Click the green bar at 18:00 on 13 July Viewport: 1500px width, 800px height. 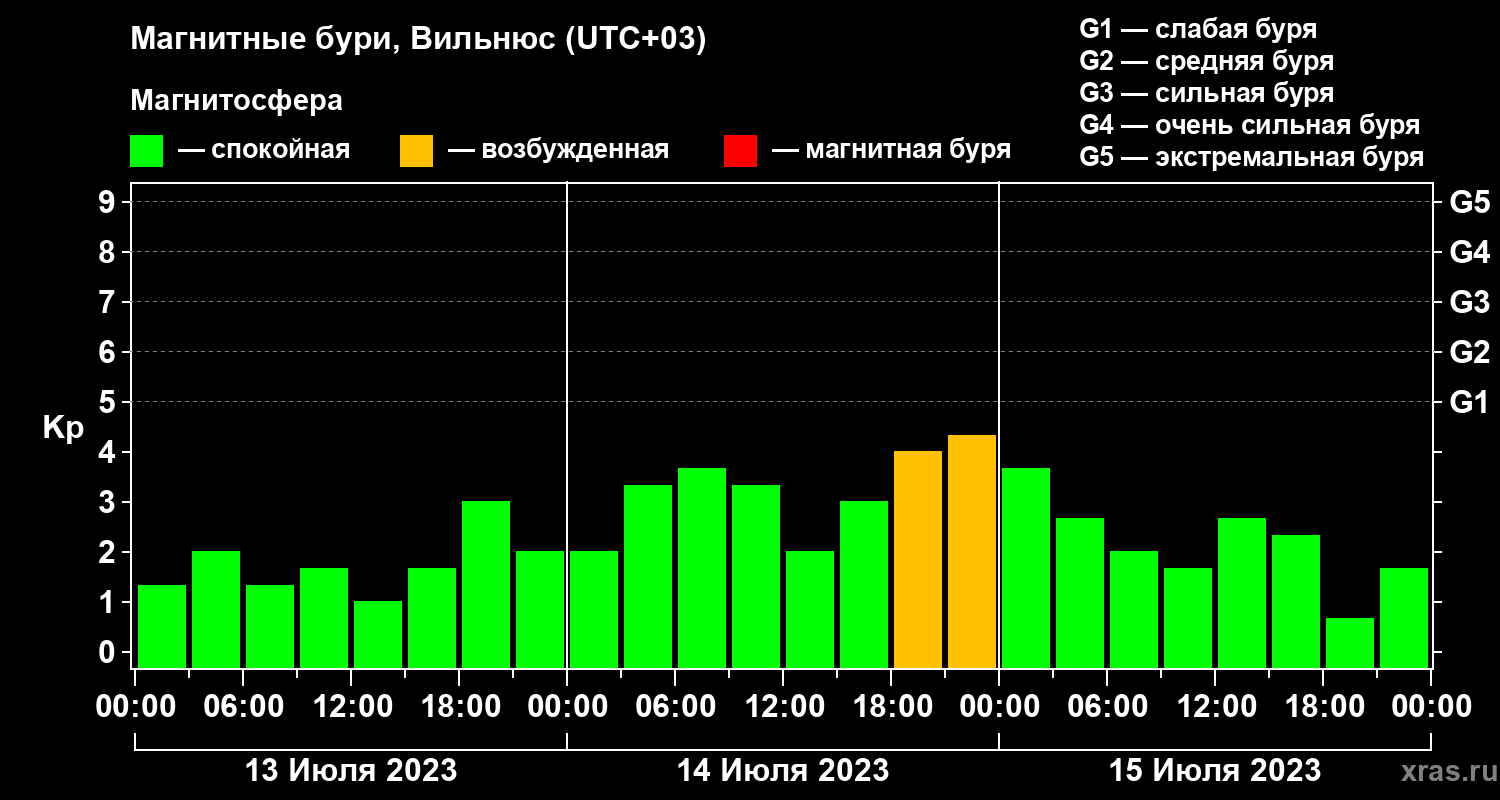(x=486, y=584)
